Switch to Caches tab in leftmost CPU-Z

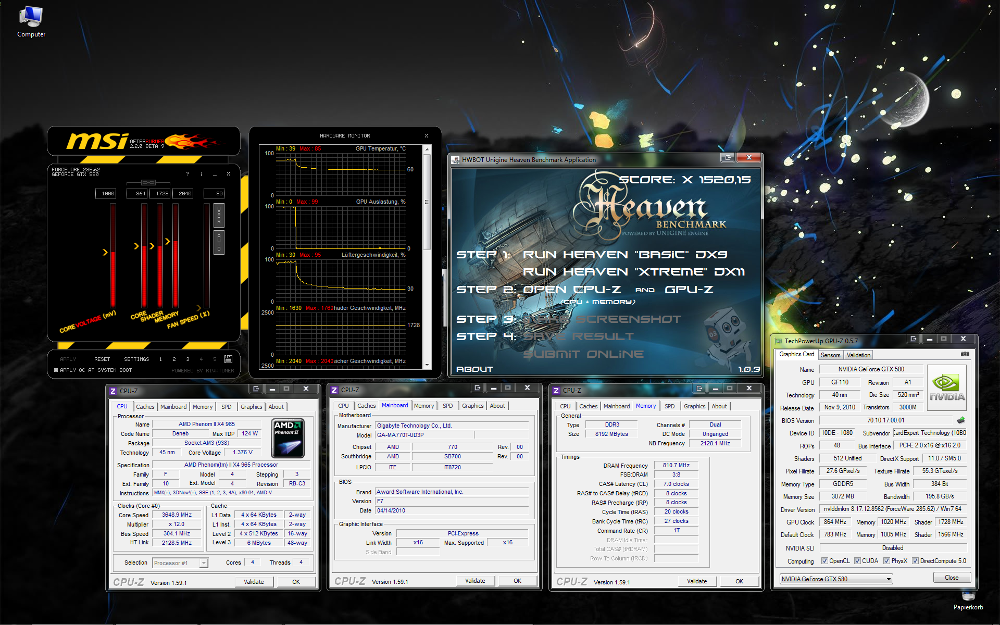145,406
